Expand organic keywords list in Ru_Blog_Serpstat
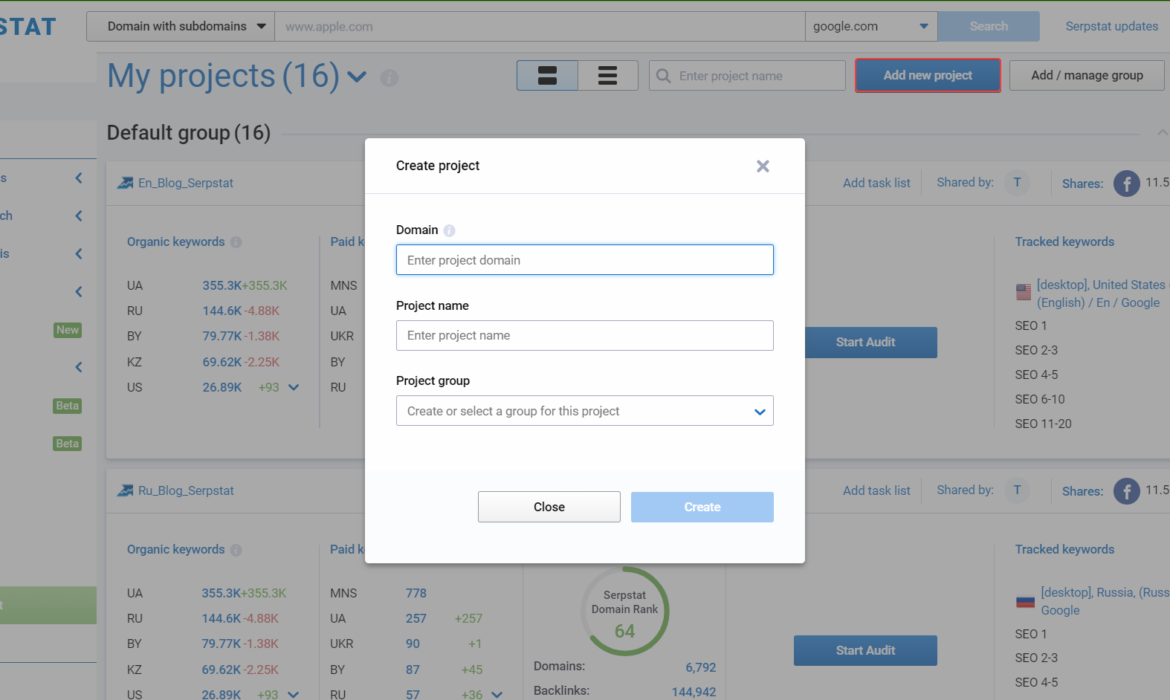 pyautogui.click(x=293, y=695)
